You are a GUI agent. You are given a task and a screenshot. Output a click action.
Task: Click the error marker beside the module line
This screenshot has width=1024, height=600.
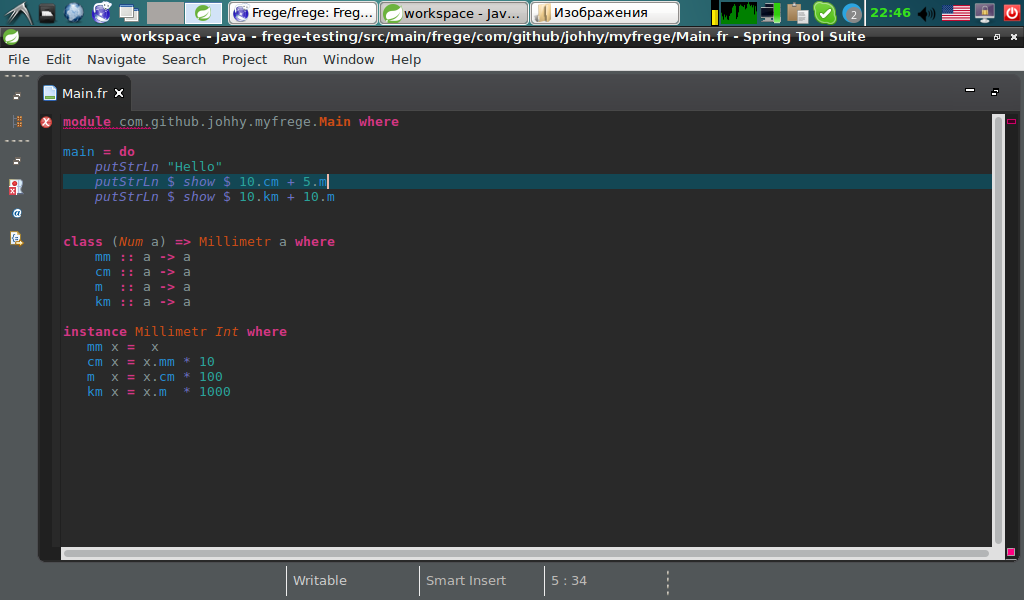[x=46, y=122]
